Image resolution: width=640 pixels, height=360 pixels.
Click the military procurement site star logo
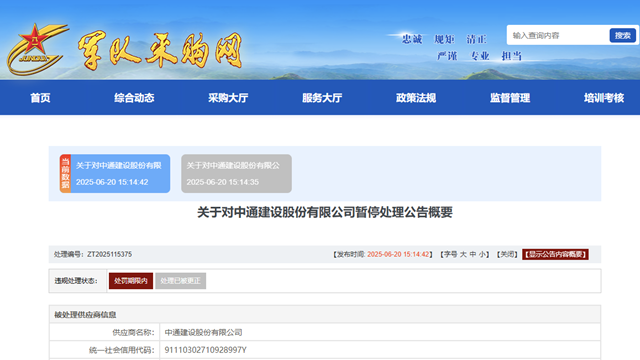point(37,49)
